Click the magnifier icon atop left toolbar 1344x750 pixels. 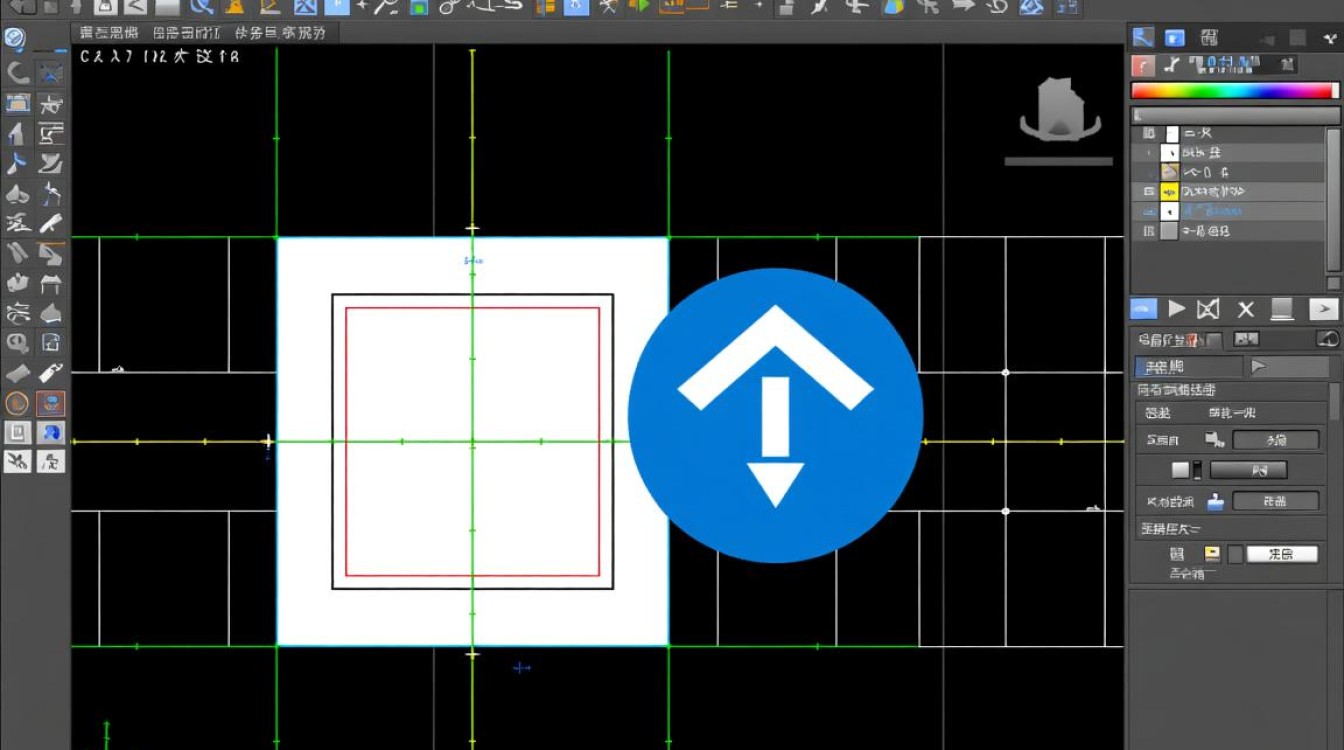click(x=15, y=40)
